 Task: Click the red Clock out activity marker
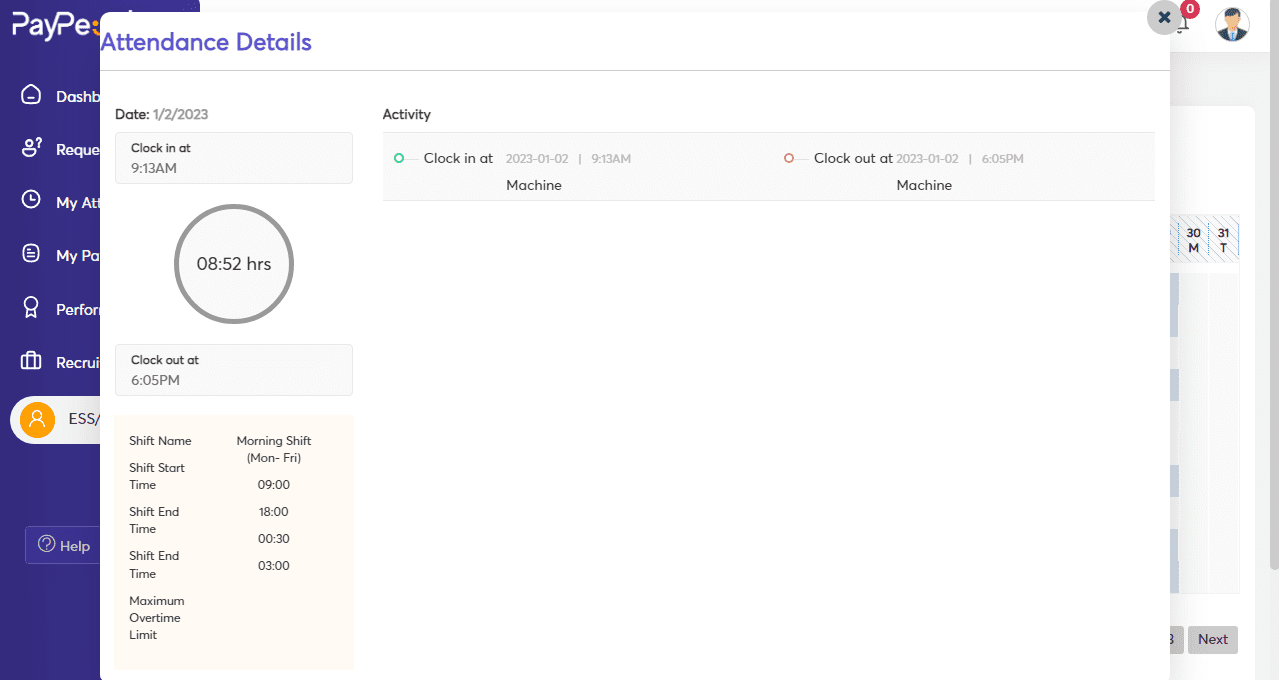pos(789,158)
